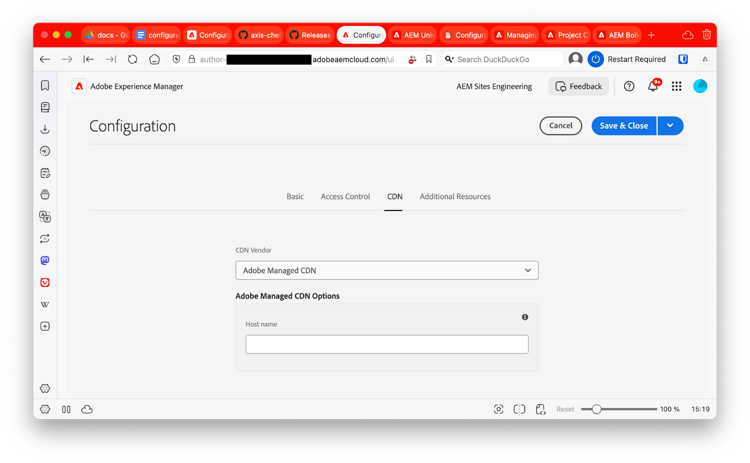Switch to the AEM Uni browser tab

click(x=413, y=35)
